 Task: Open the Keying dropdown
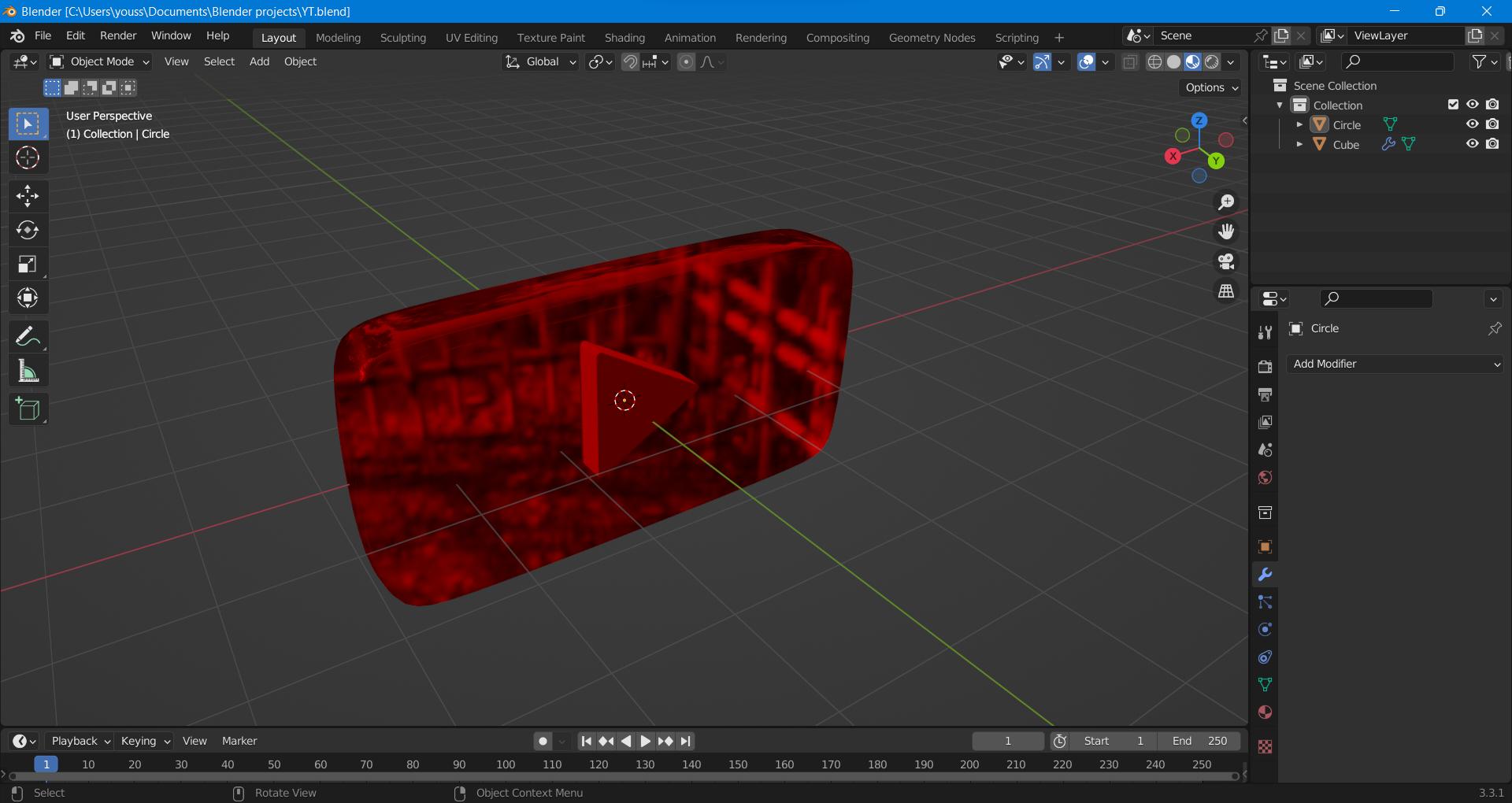click(145, 741)
